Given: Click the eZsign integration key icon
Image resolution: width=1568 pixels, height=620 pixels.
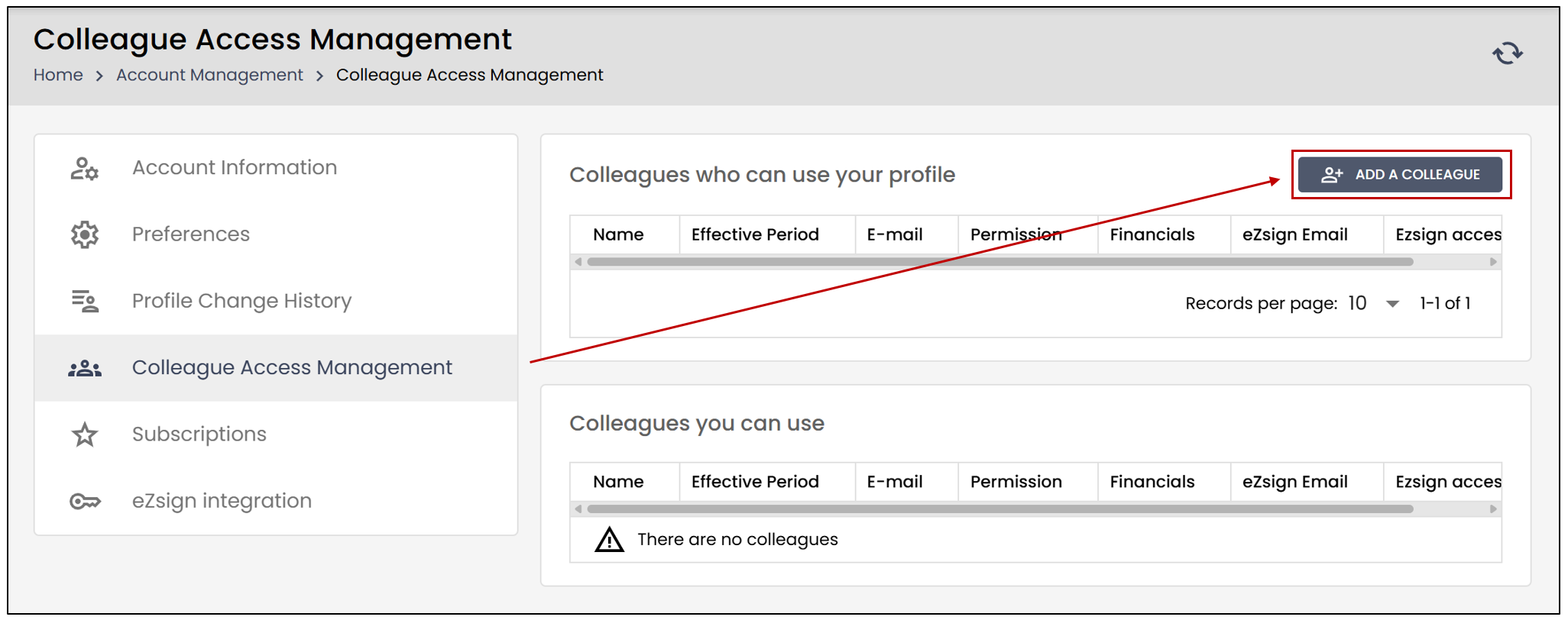Looking at the screenshot, I should (85, 502).
